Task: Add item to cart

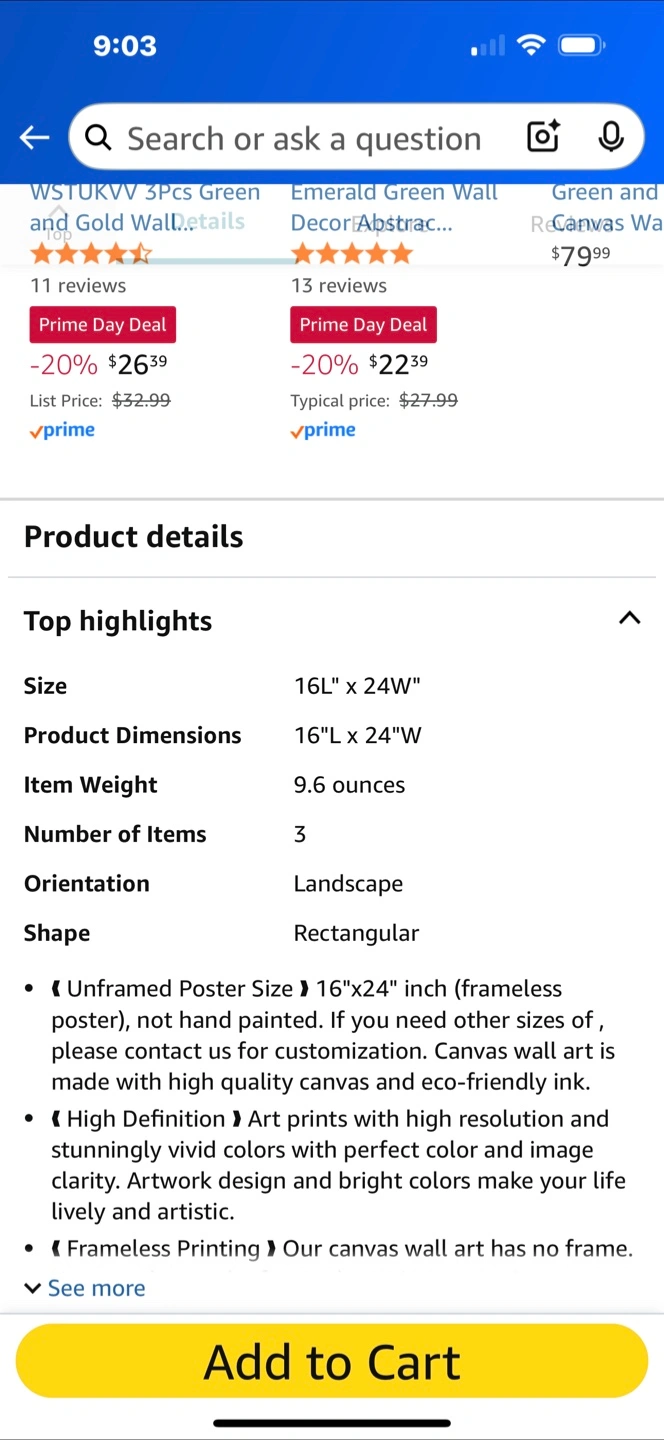Action: pyautogui.click(x=332, y=1361)
